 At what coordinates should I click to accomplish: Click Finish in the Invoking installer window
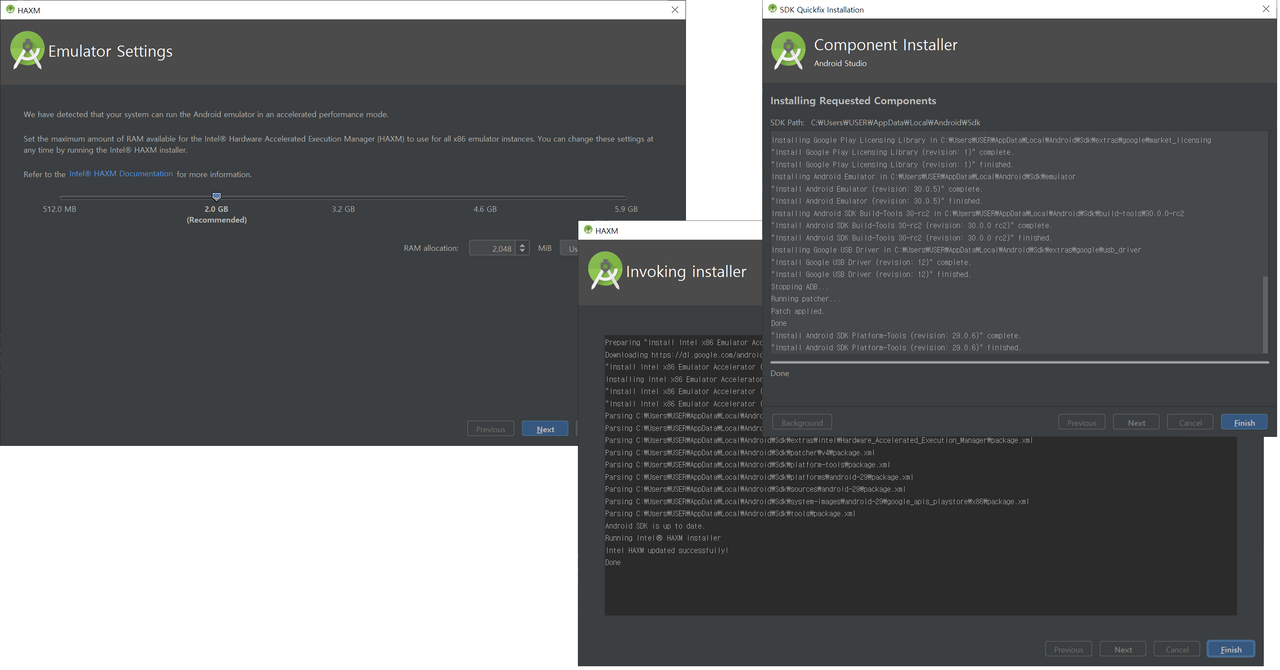pos(1231,649)
